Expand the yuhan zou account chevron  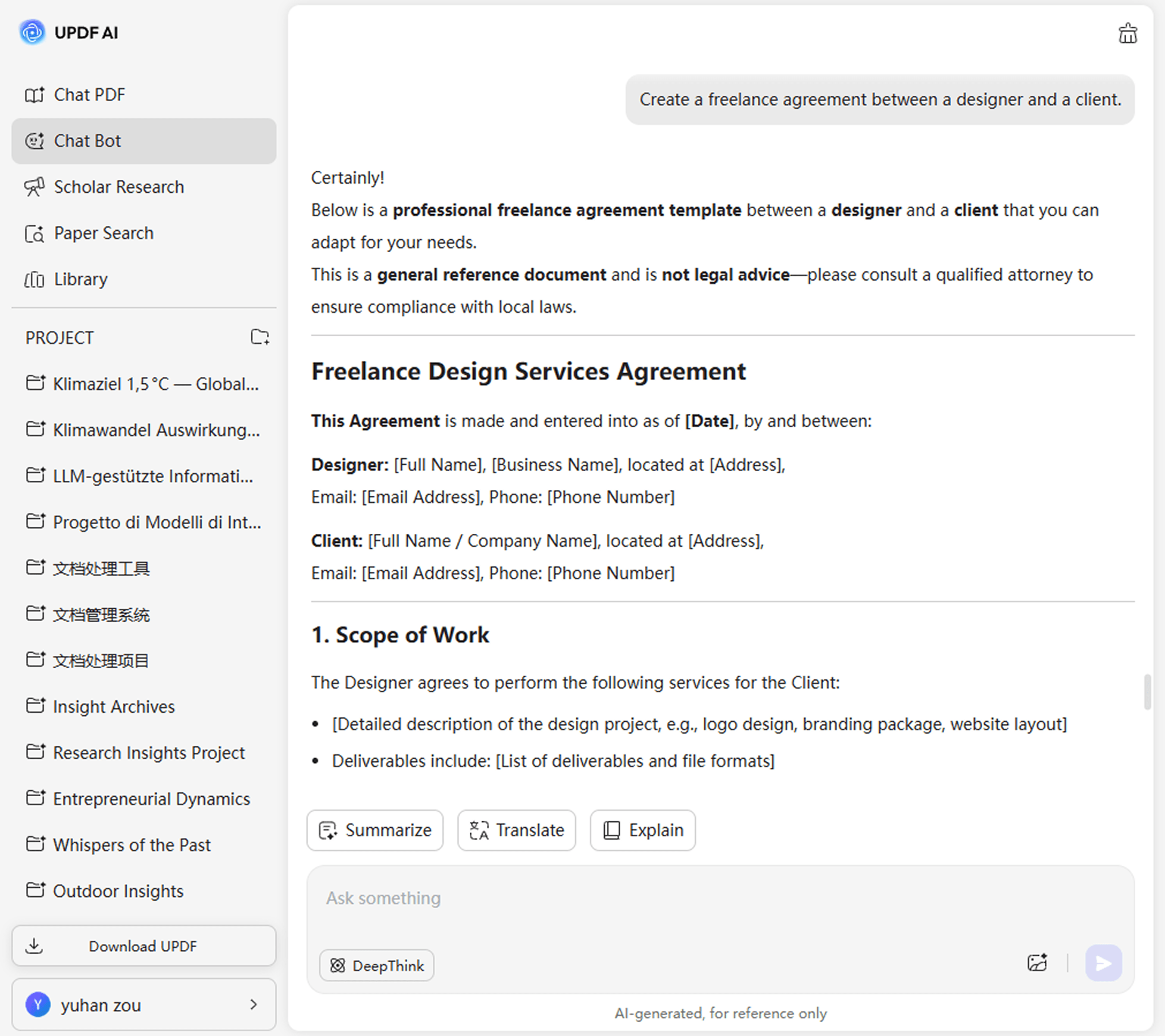click(253, 1005)
